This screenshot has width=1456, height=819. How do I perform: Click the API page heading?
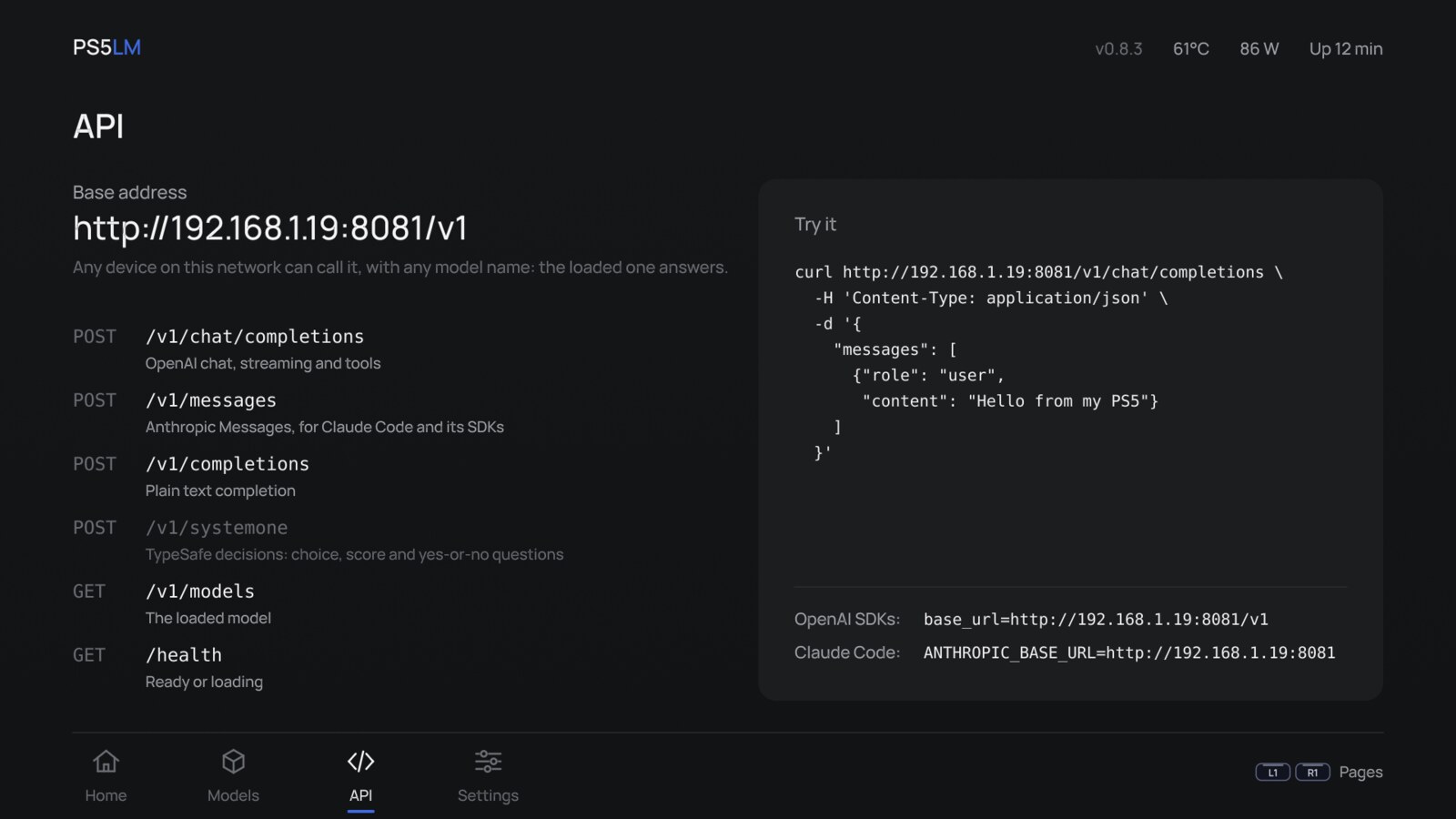[98, 126]
